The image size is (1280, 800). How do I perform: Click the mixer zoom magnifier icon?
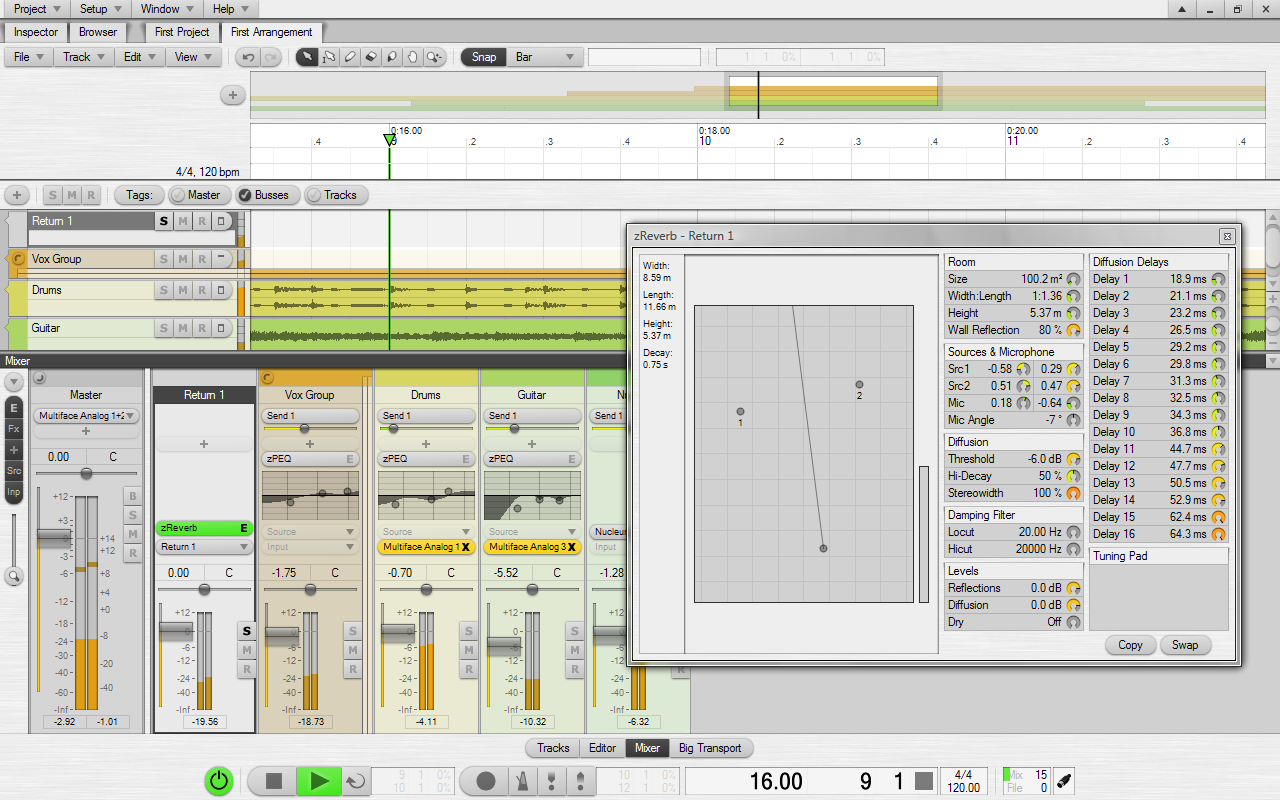tap(14, 576)
